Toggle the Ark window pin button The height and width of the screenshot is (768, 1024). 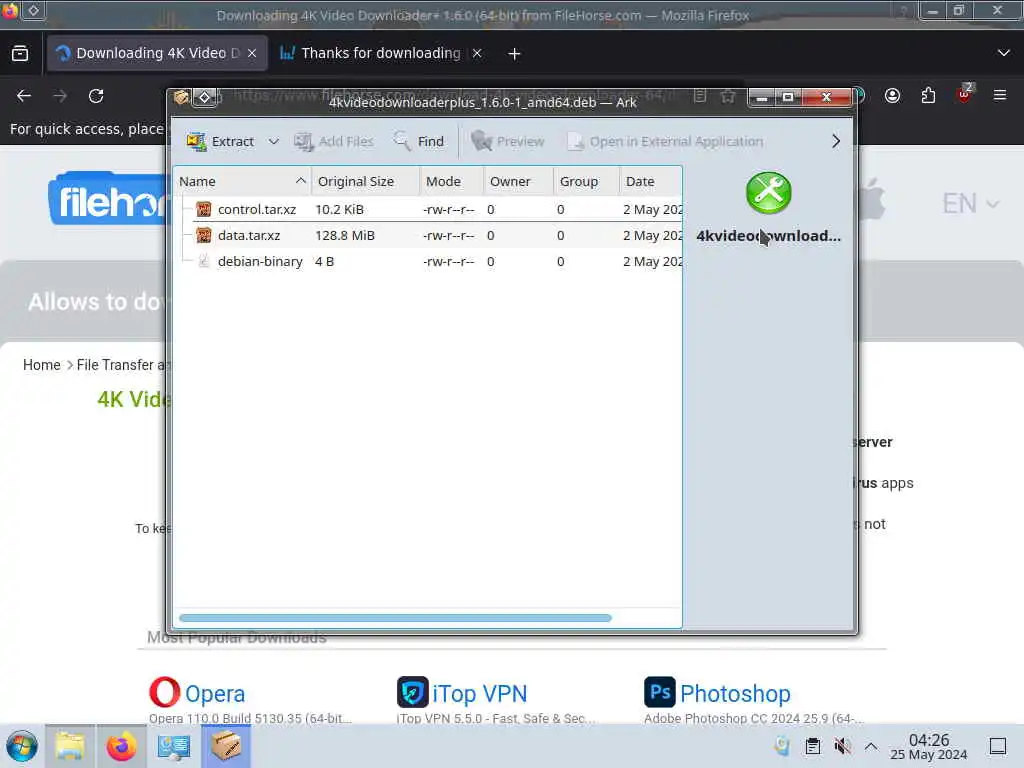(x=204, y=97)
